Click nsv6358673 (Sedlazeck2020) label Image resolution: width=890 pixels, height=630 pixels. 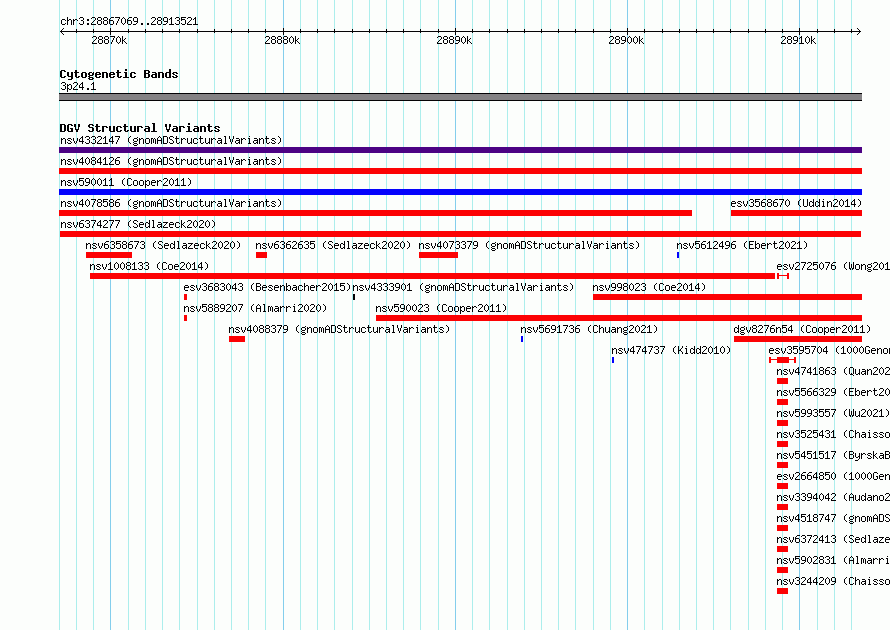coord(163,245)
